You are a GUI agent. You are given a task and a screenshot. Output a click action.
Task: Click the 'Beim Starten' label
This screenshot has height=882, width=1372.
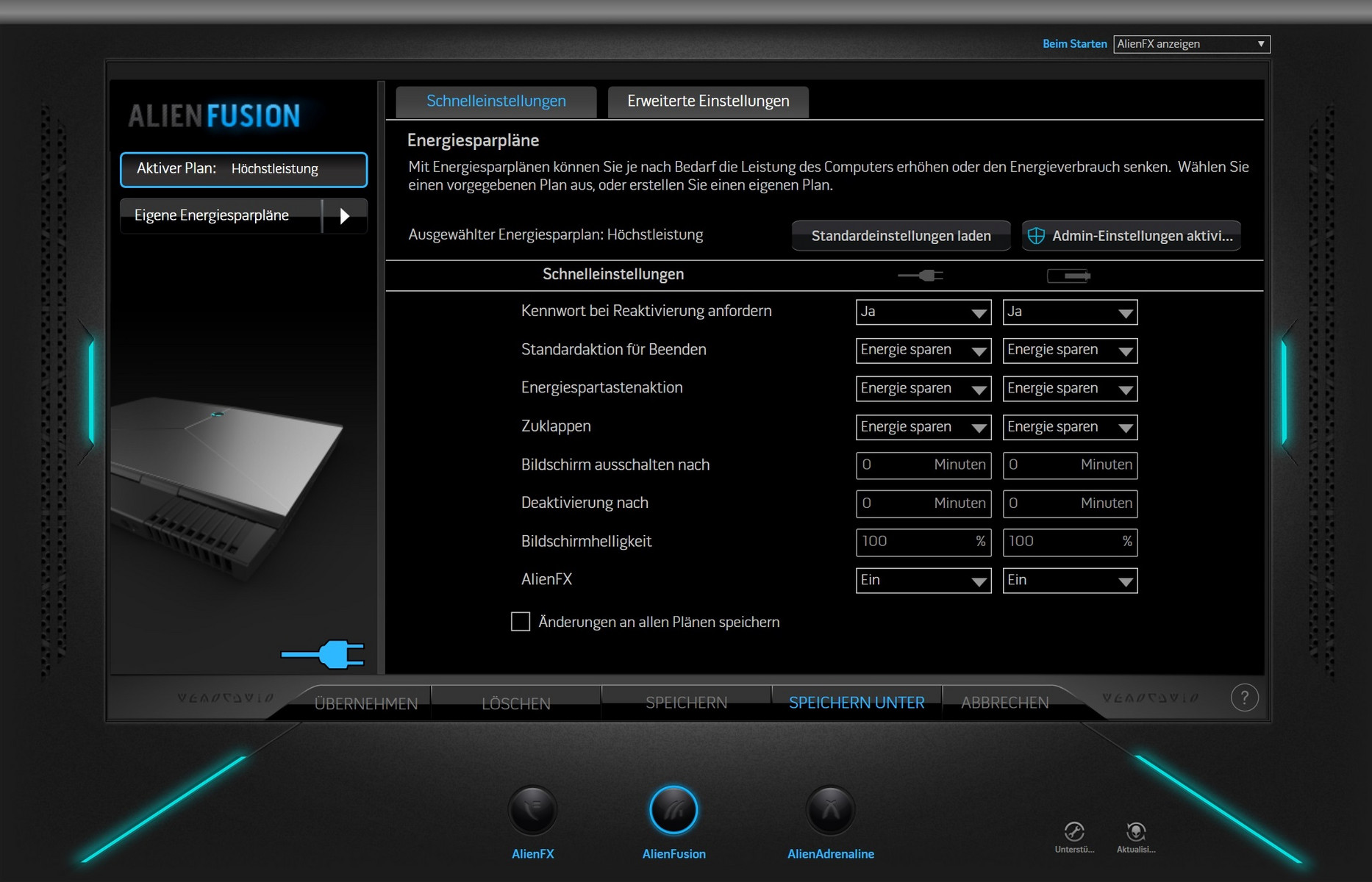pos(1074,44)
